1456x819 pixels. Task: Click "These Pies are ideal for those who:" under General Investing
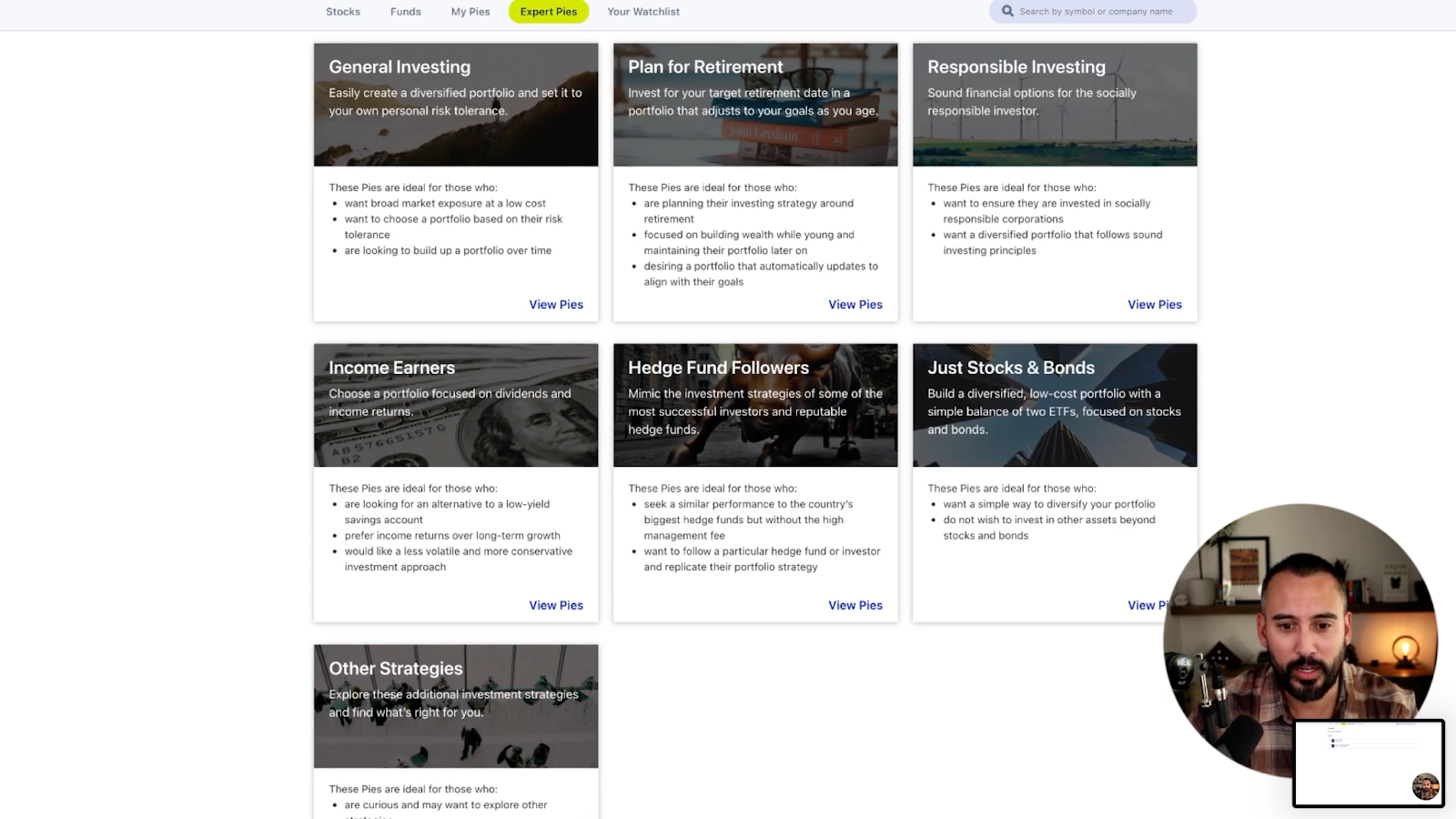click(413, 188)
